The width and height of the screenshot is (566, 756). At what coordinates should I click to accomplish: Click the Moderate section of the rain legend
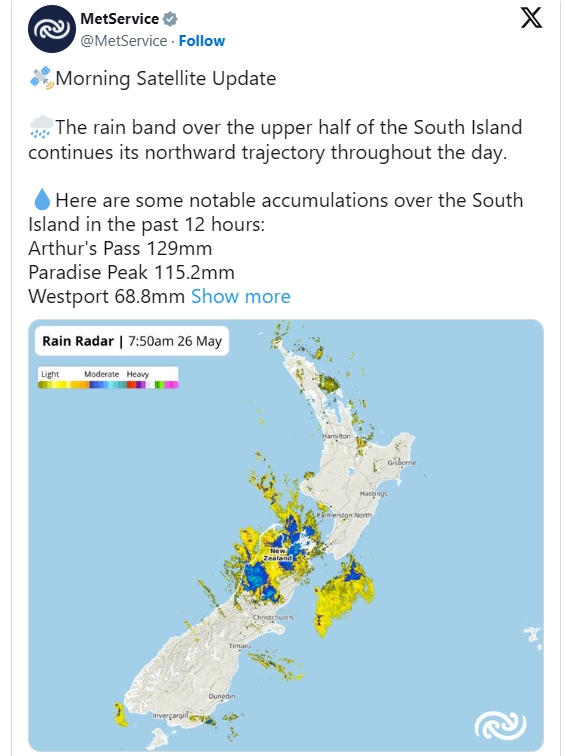(101, 374)
